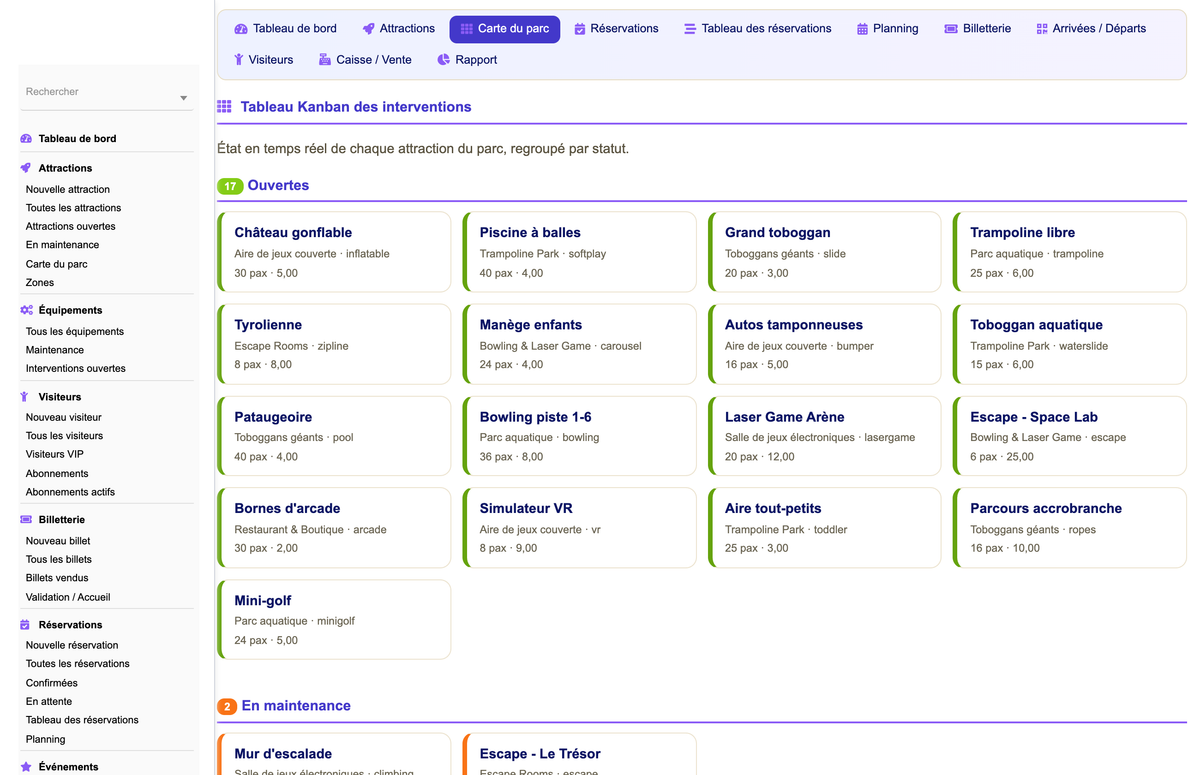The width and height of the screenshot is (1200, 775).
Task: Open Tous les équipements link
Action: (x=75, y=331)
